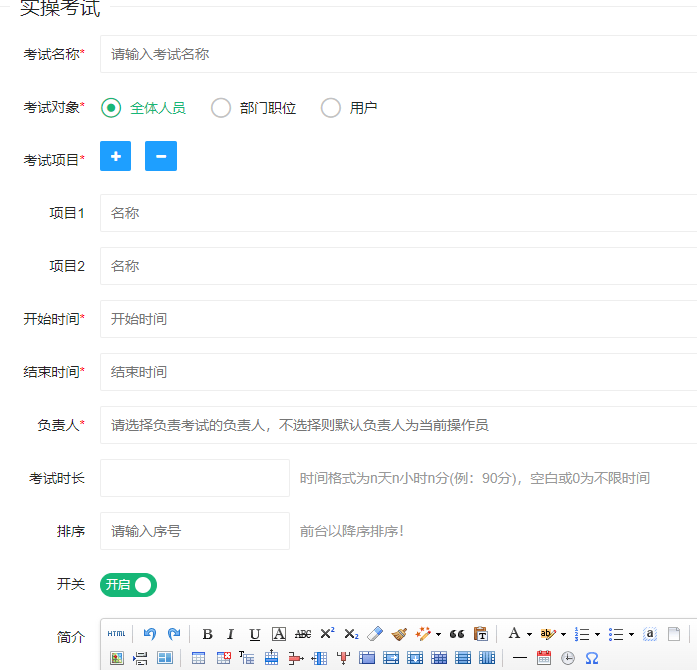Apply strikethrough ABC formatting

tap(303, 634)
